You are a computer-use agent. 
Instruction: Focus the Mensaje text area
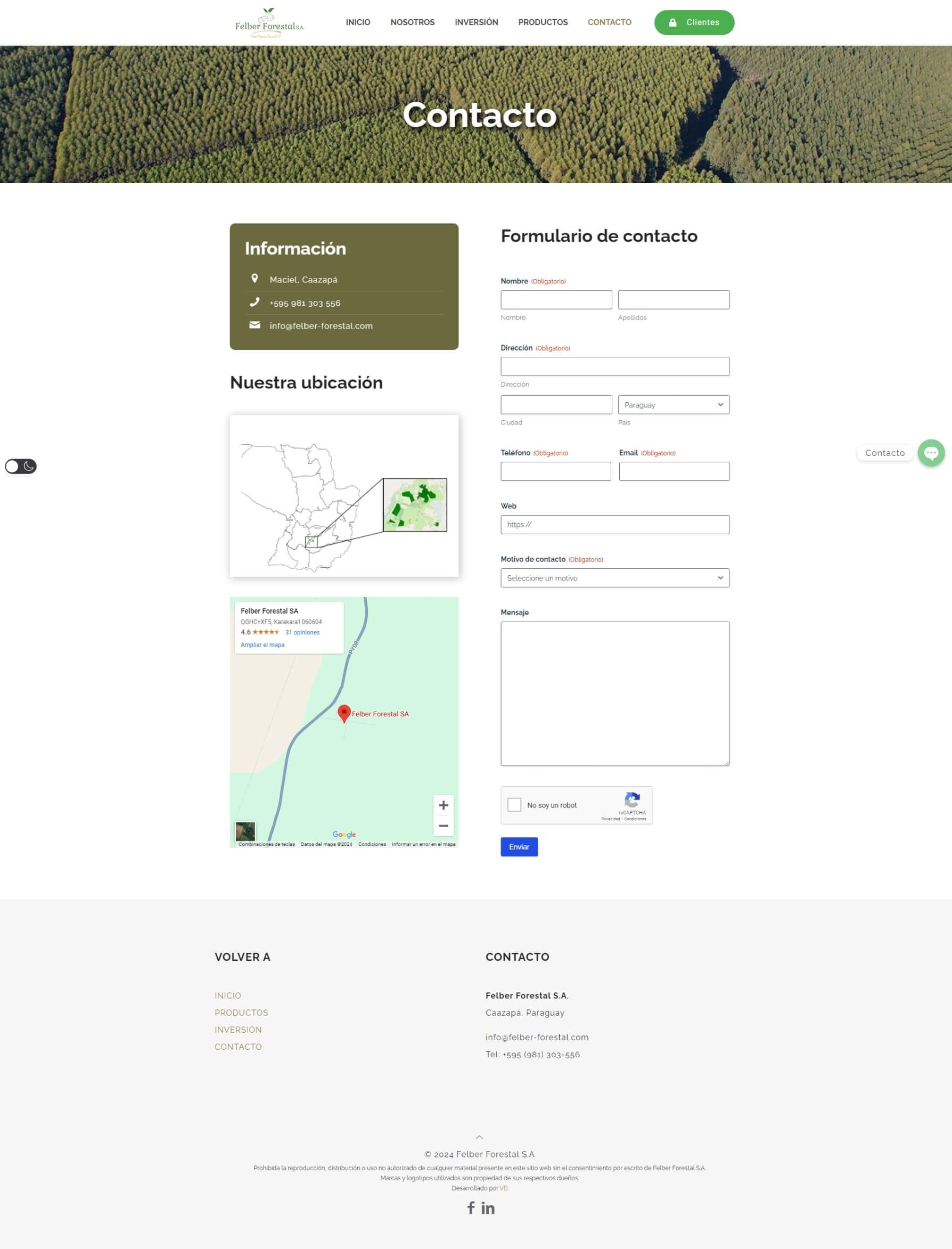click(615, 693)
